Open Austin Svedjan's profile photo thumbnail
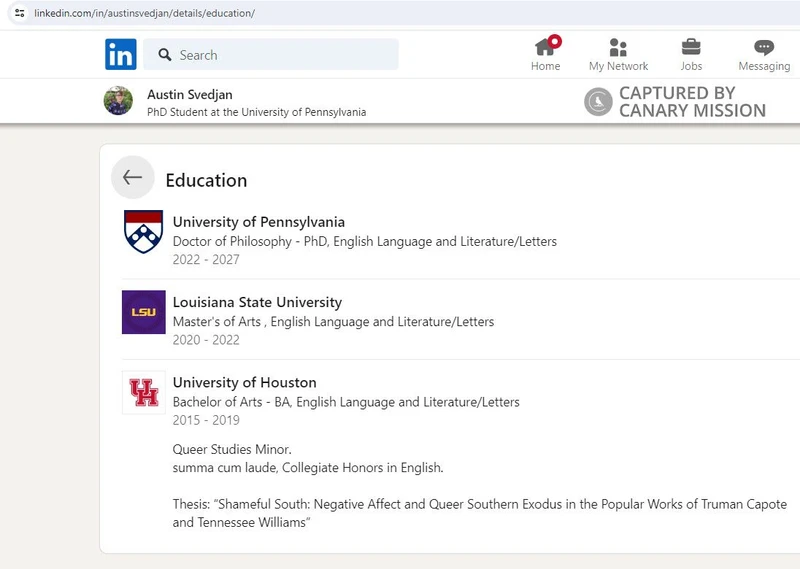 point(118,101)
